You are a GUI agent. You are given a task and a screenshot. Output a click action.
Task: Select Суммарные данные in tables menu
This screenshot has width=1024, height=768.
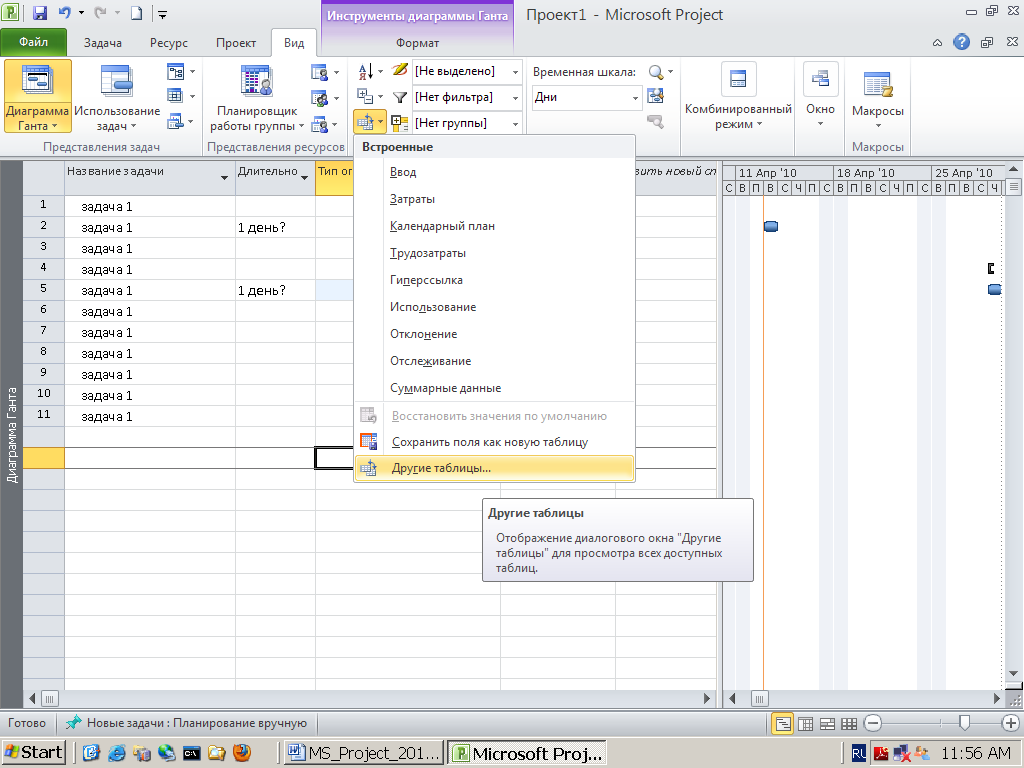pyautogui.click(x=494, y=388)
